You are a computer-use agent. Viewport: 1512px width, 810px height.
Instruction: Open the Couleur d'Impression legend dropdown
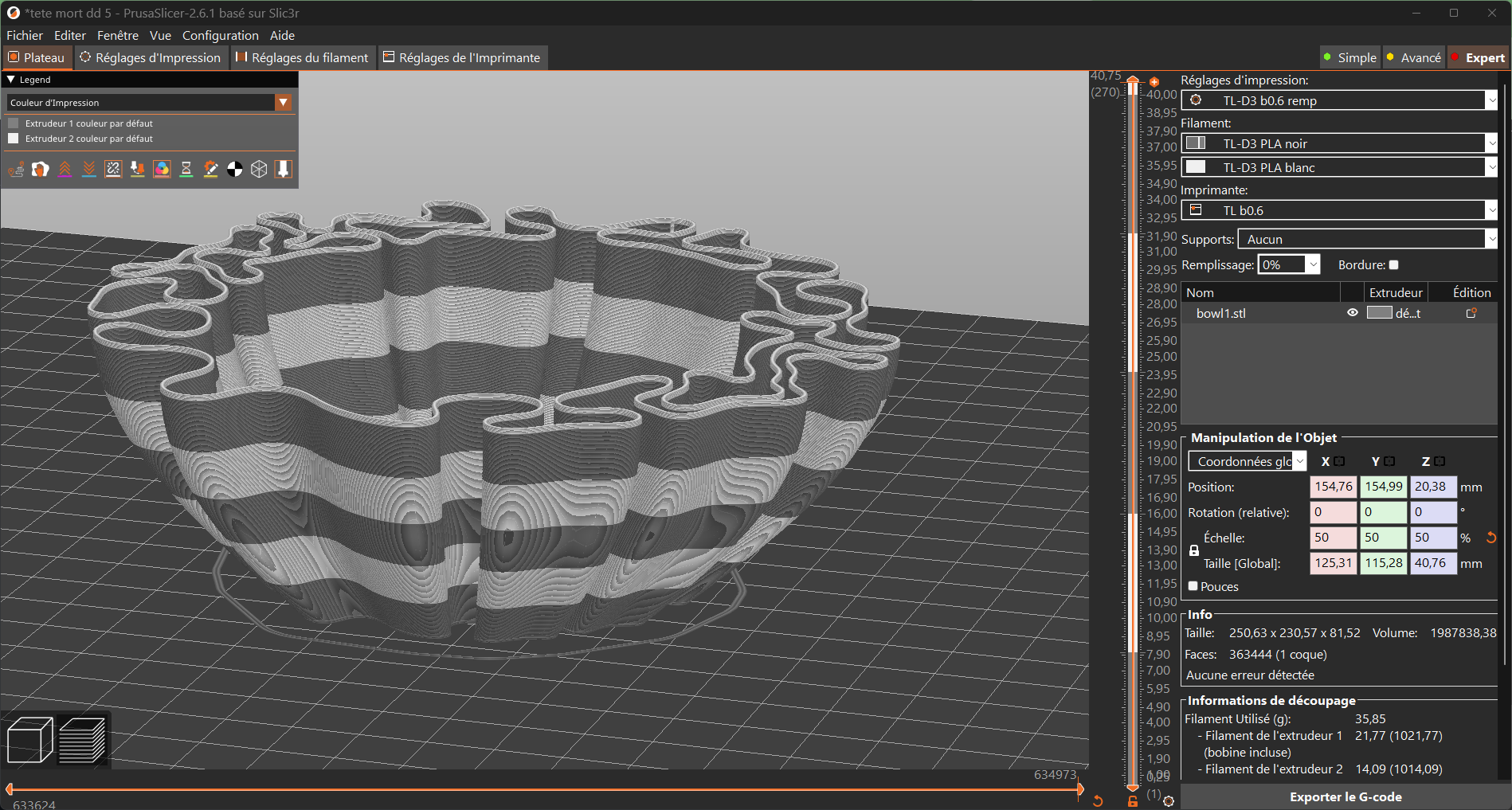[x=284, y=102]
